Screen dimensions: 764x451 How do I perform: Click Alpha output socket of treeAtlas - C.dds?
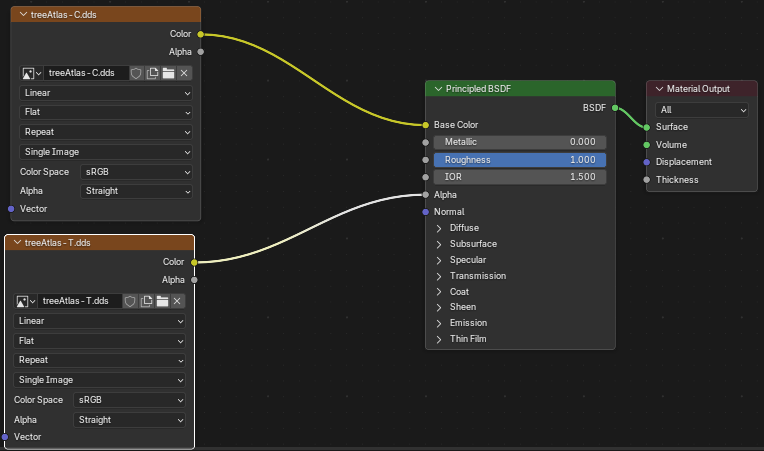click(x=201, y=52)
